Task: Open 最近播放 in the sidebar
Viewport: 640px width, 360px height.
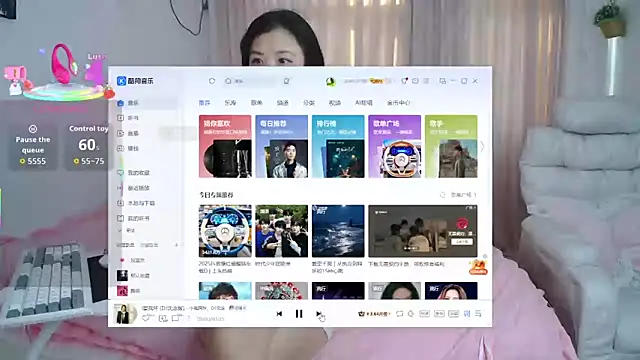Action: pos(147,188)
